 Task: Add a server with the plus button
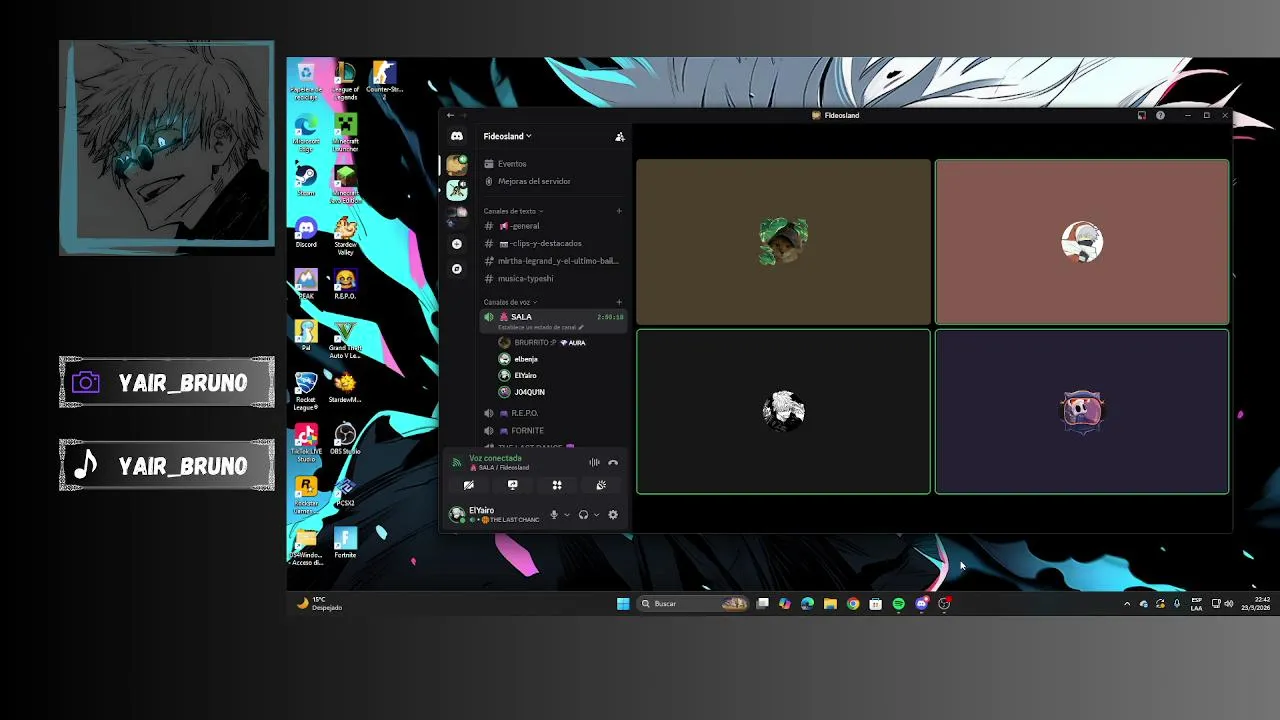point(457,244)
